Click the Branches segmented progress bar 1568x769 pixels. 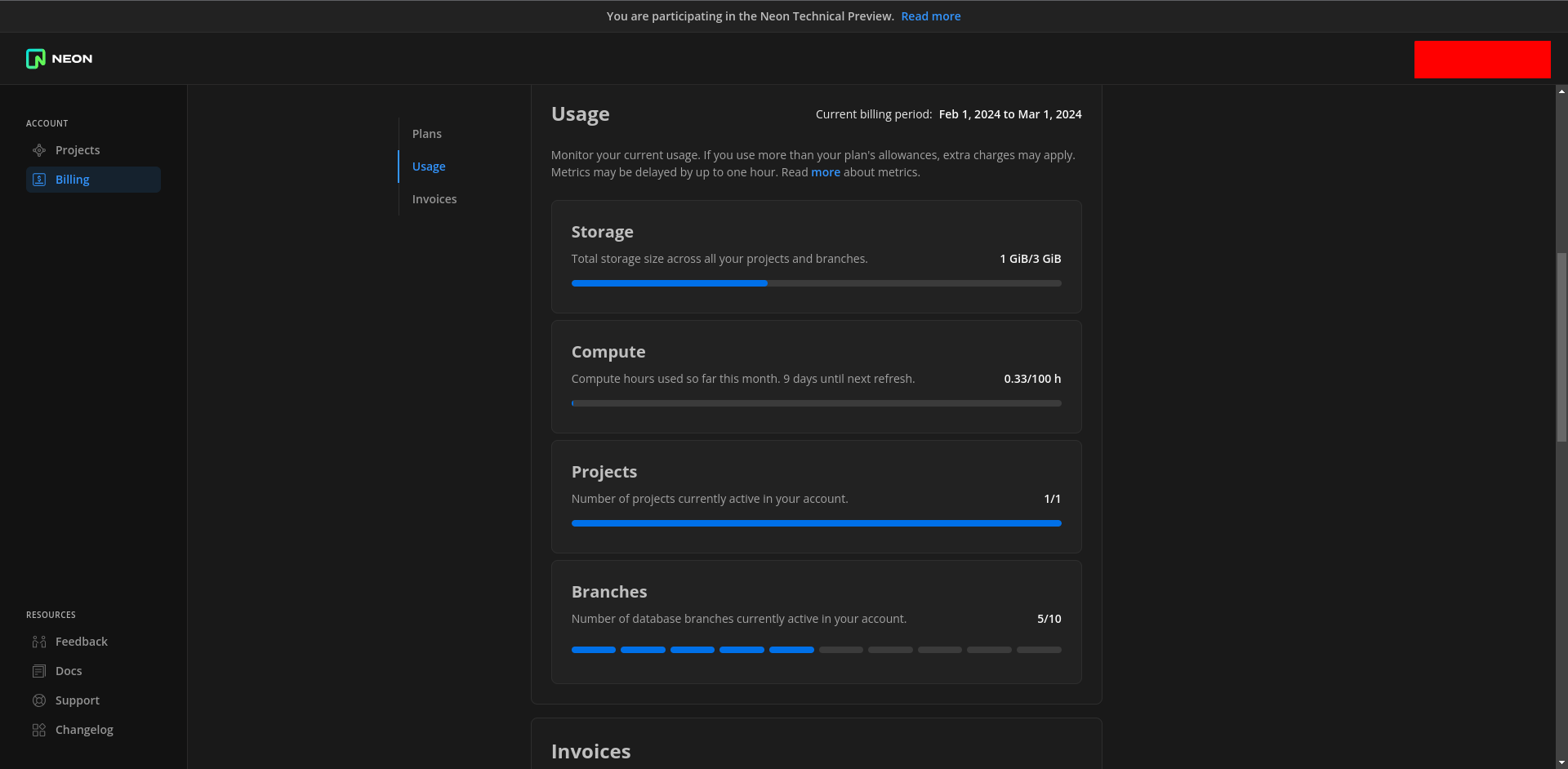click(x=816, y=650)
